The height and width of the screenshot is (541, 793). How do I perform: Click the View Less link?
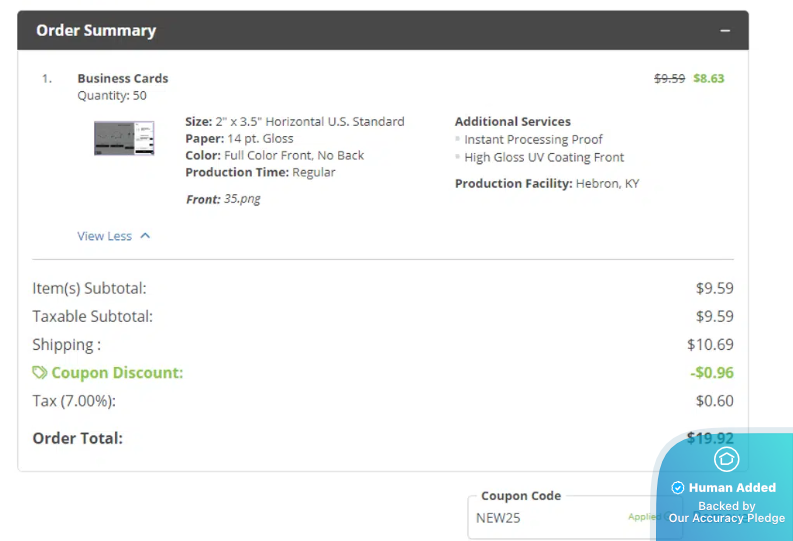pos(104,236)
